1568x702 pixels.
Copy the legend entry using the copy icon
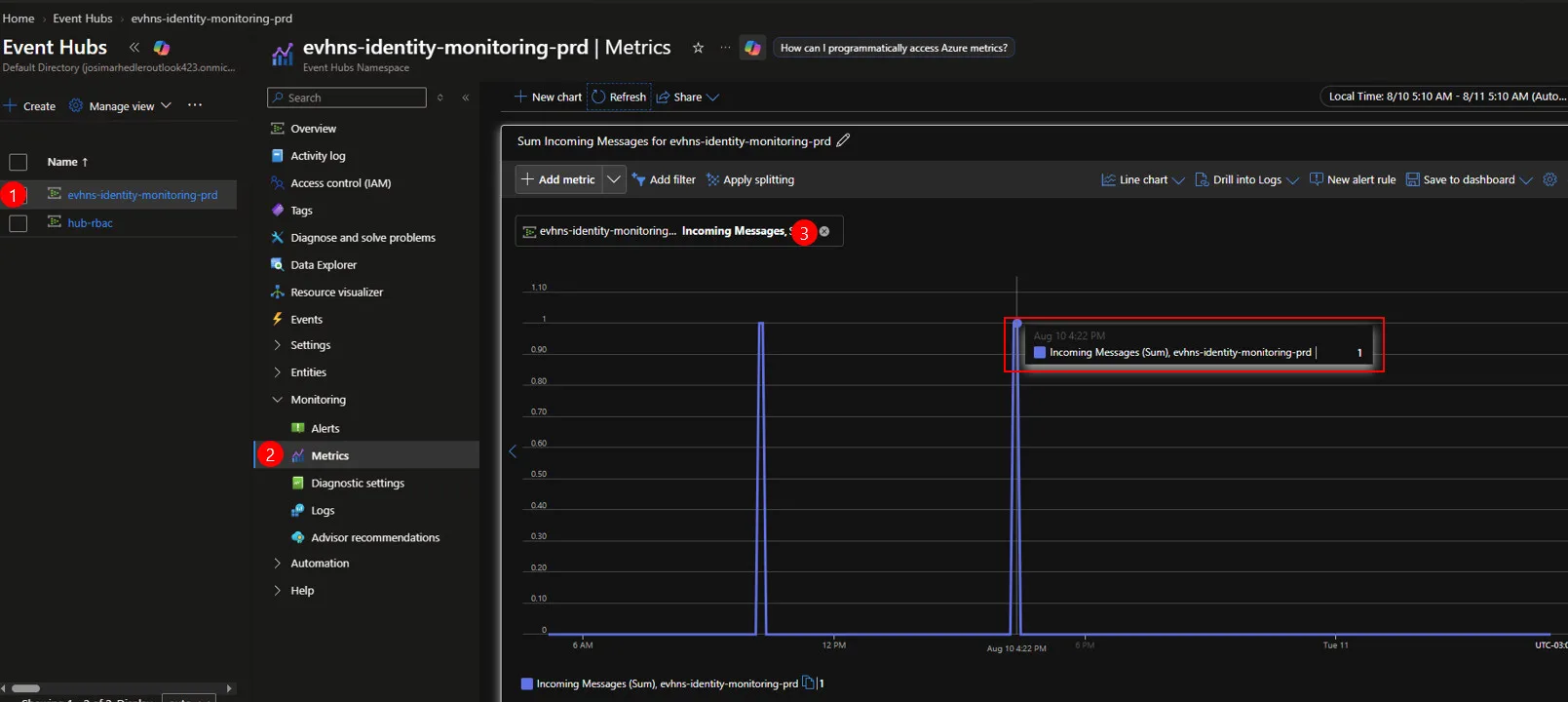pos(808,683)
